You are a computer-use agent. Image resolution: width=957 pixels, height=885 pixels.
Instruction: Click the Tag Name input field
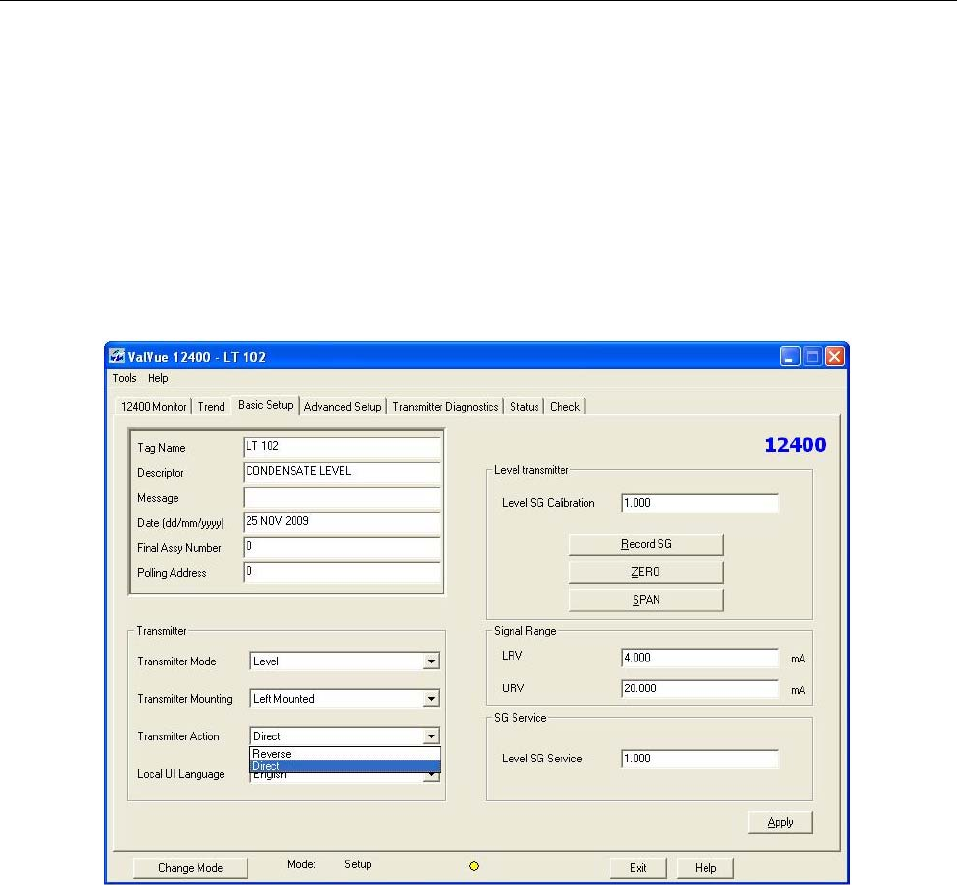(342, 447)
